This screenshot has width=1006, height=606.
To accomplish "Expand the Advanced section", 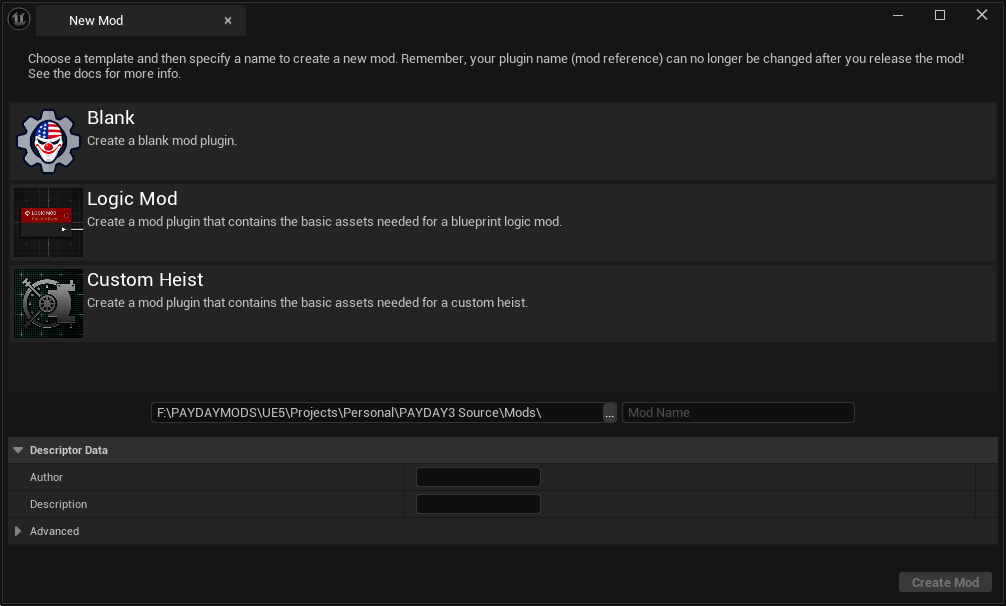I will pos(18,531).
